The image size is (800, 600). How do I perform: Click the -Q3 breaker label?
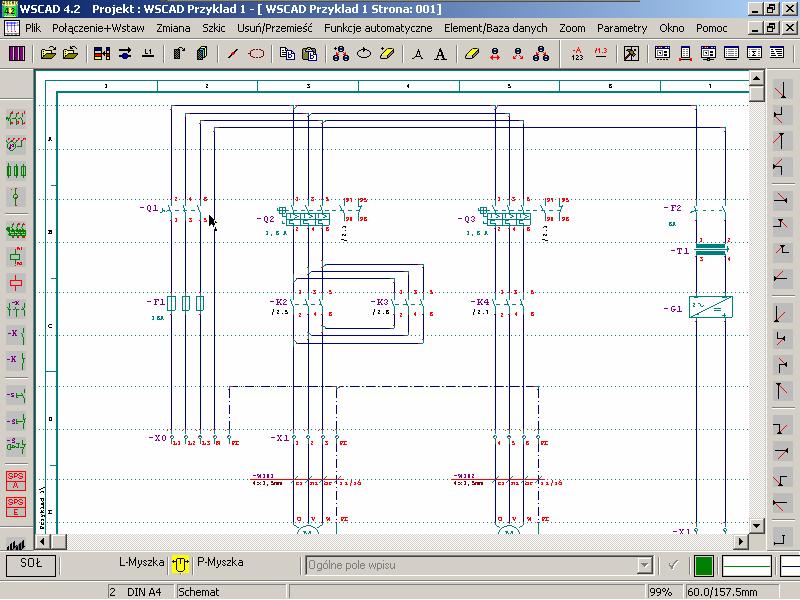pyautogui.click(x=467, y=219)
